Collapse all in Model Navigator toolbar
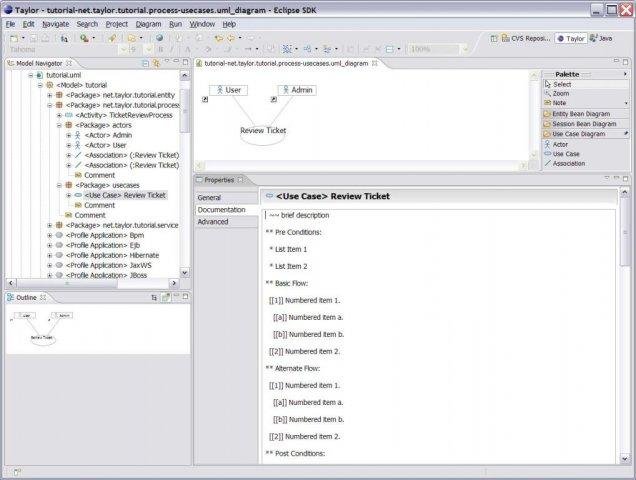This screenshot has height=480, width=636. click(x=146, y=63)
